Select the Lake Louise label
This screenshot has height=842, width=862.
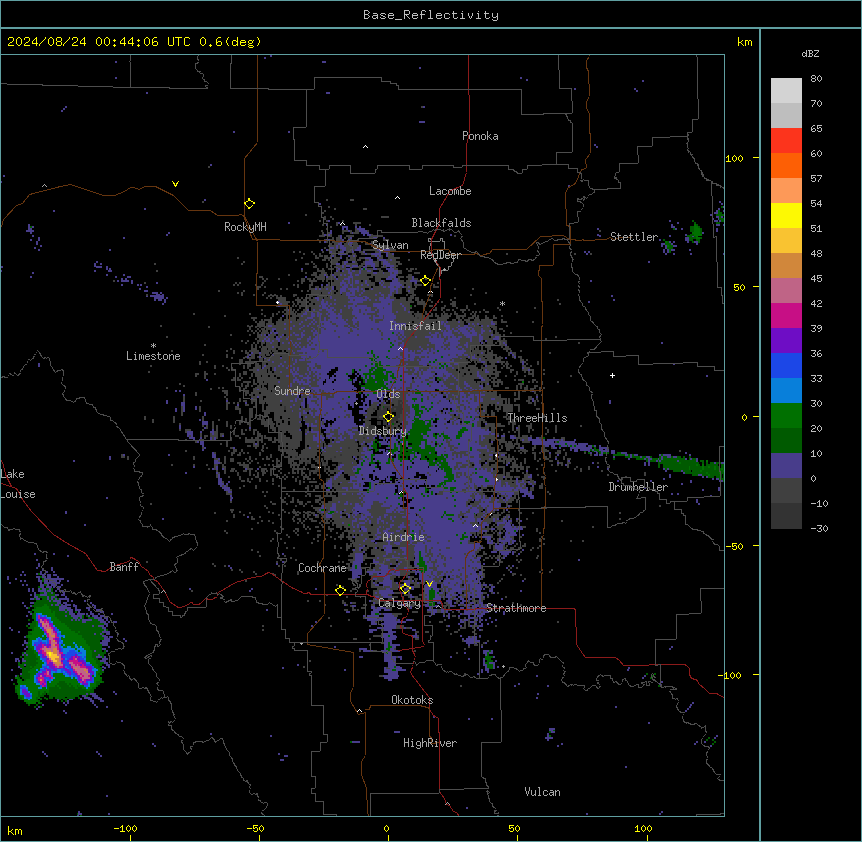click(x=18, y=484)
